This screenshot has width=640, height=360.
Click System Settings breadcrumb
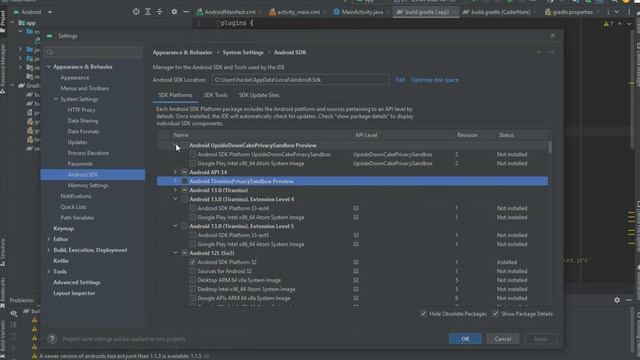(x=243, y=52)
